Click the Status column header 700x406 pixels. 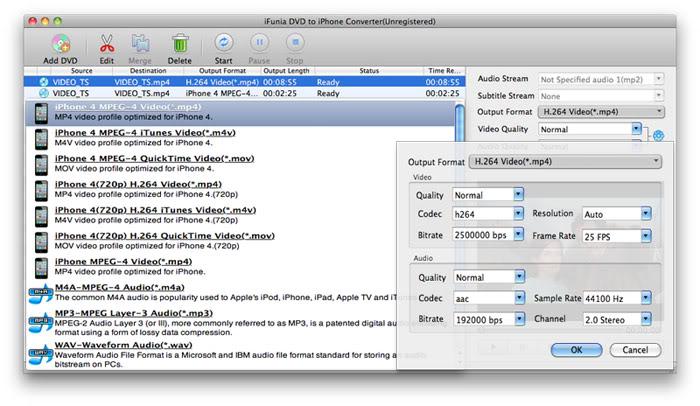(x=369, y=71)
